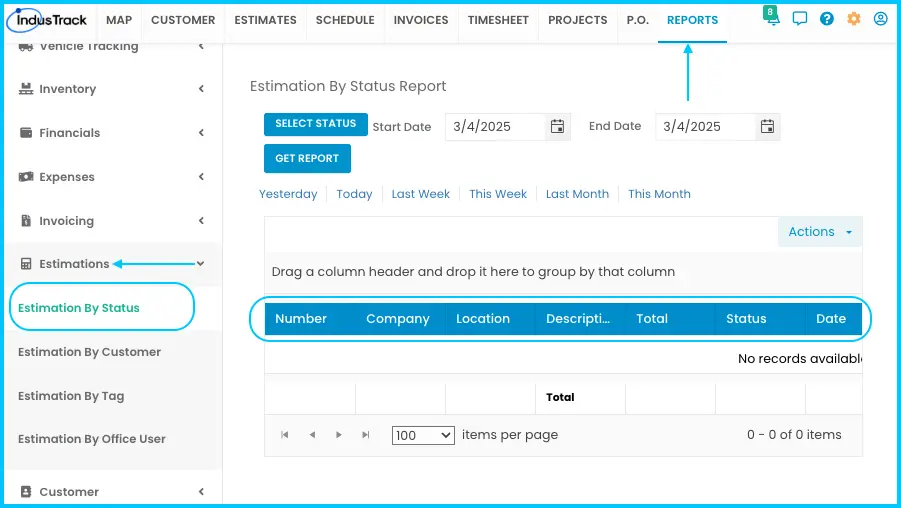This screenshot has width=901, height=508.
Task: Click the IndusTrack logo
Action: (47, 20)
